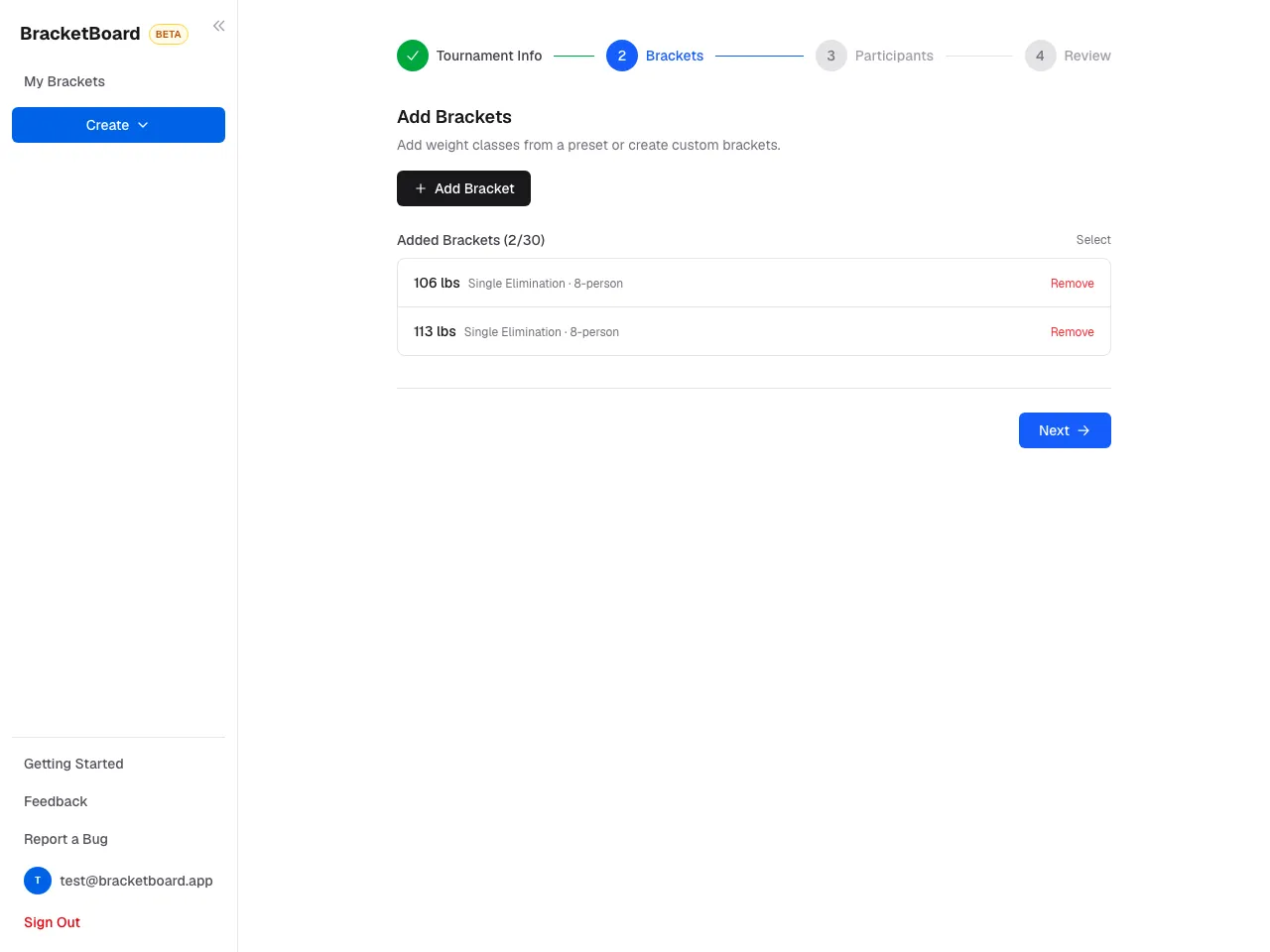The image size is (1270, 952).
Task: Remove the 113 lbs bracket
Action: (1072, 332)
